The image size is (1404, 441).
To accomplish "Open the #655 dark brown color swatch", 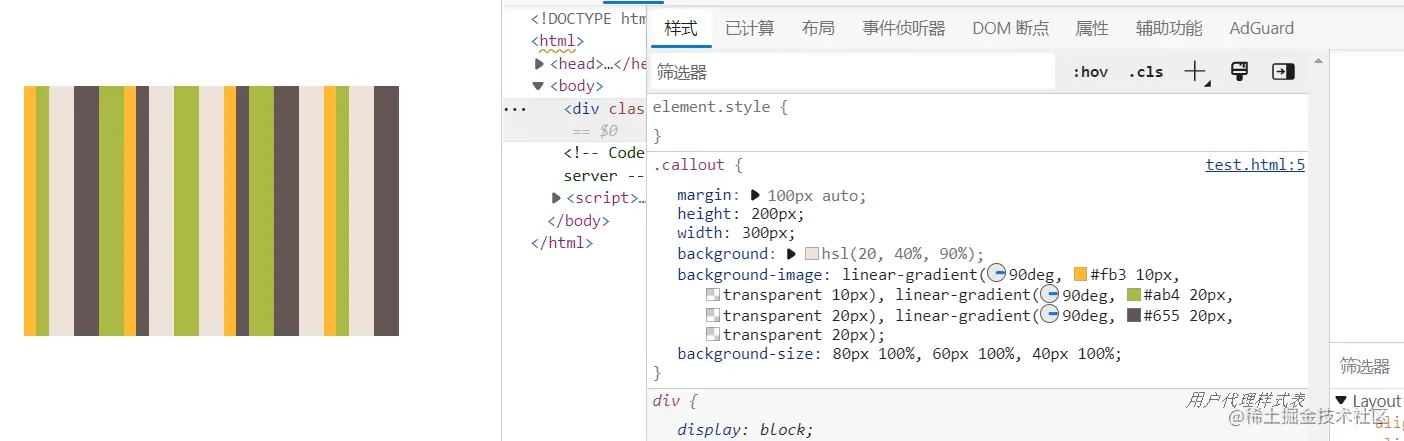I will (x=1134, y=315).
